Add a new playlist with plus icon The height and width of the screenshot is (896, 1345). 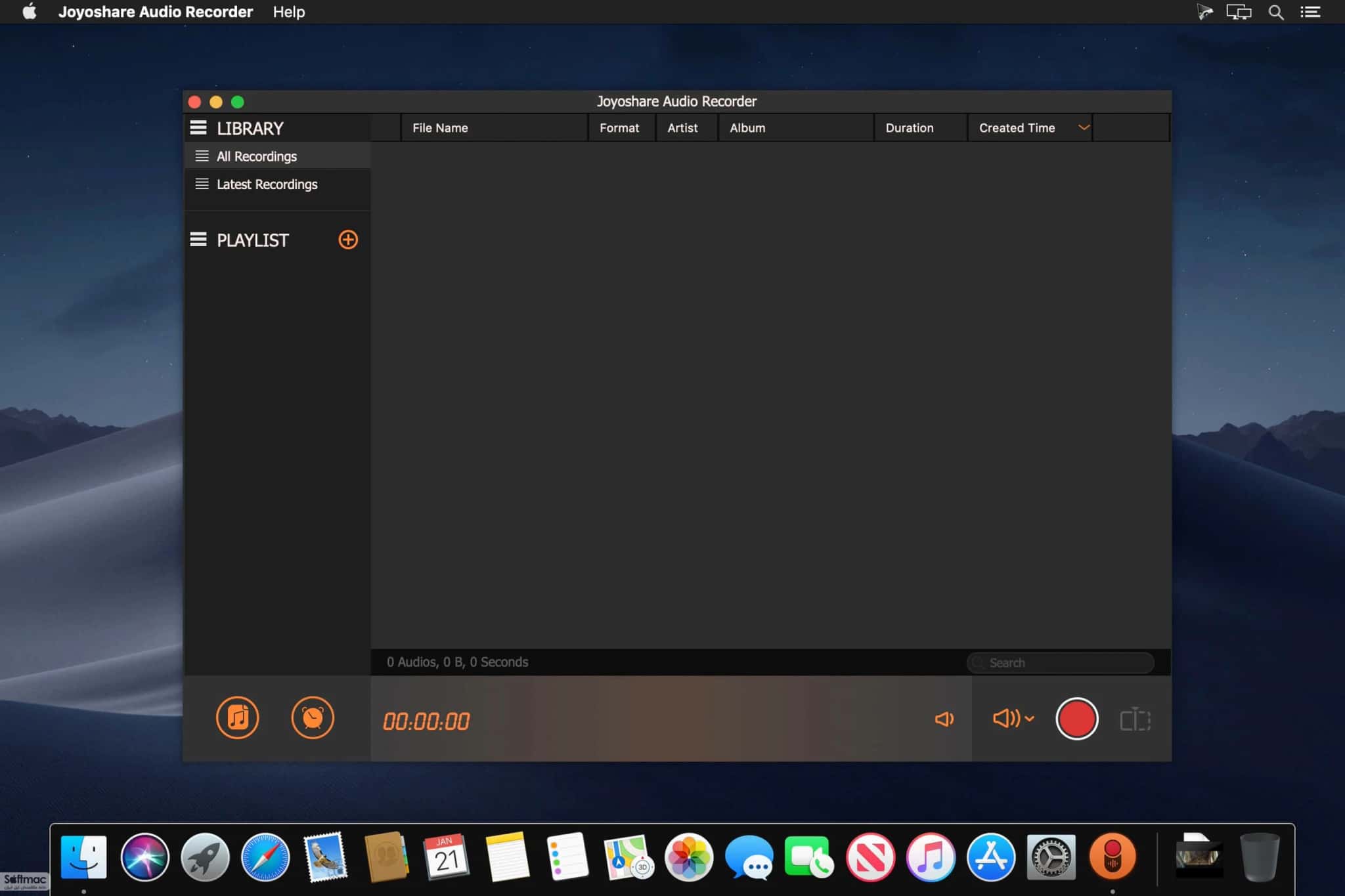pos(348,240)
